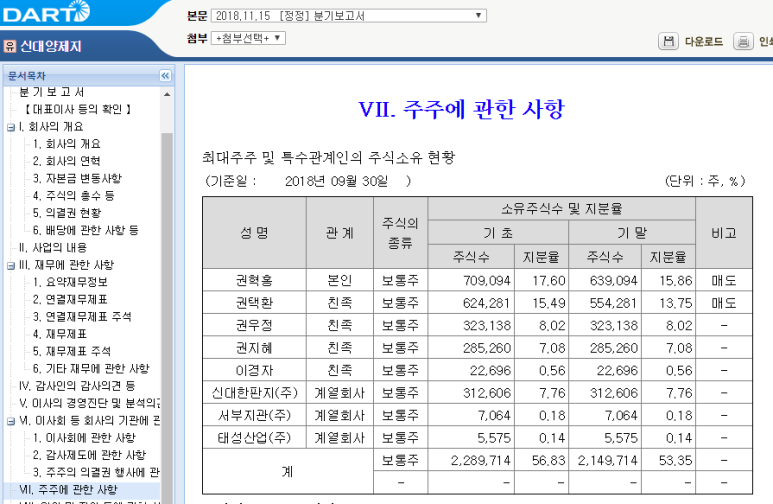773x504 pixels.
Task: Go to II. 사업의 내용 section
Action: click(x=53, y=247)
